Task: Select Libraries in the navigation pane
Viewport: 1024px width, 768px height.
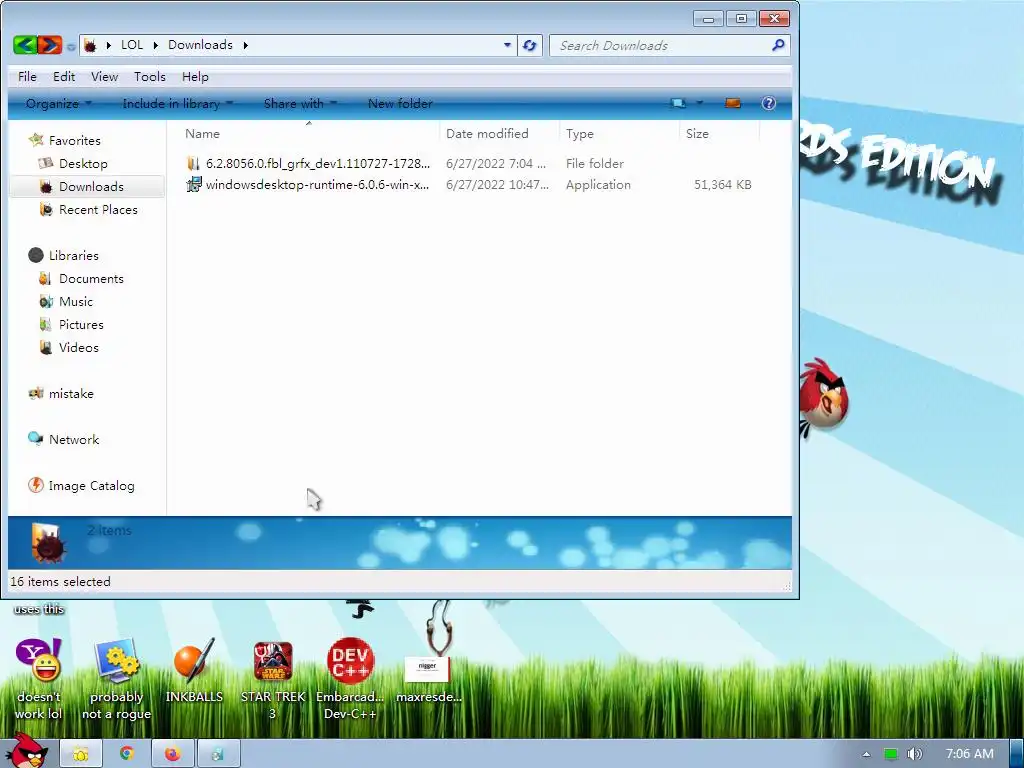Action: click(74, 255)
